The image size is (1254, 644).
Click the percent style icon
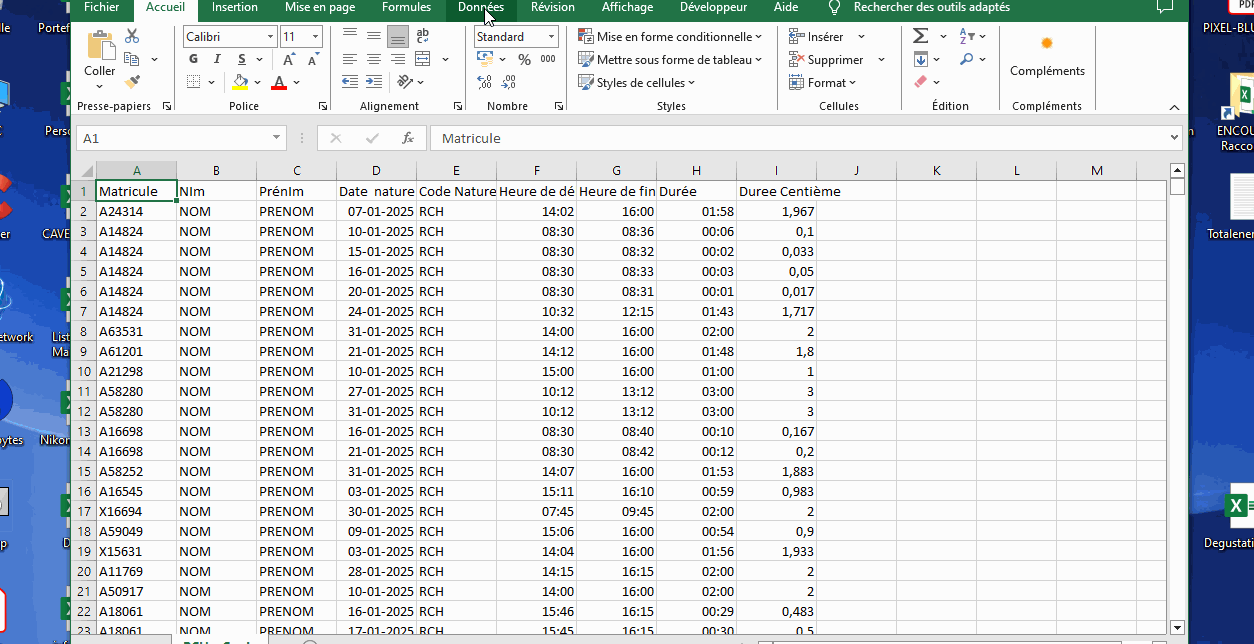point(524,60)
